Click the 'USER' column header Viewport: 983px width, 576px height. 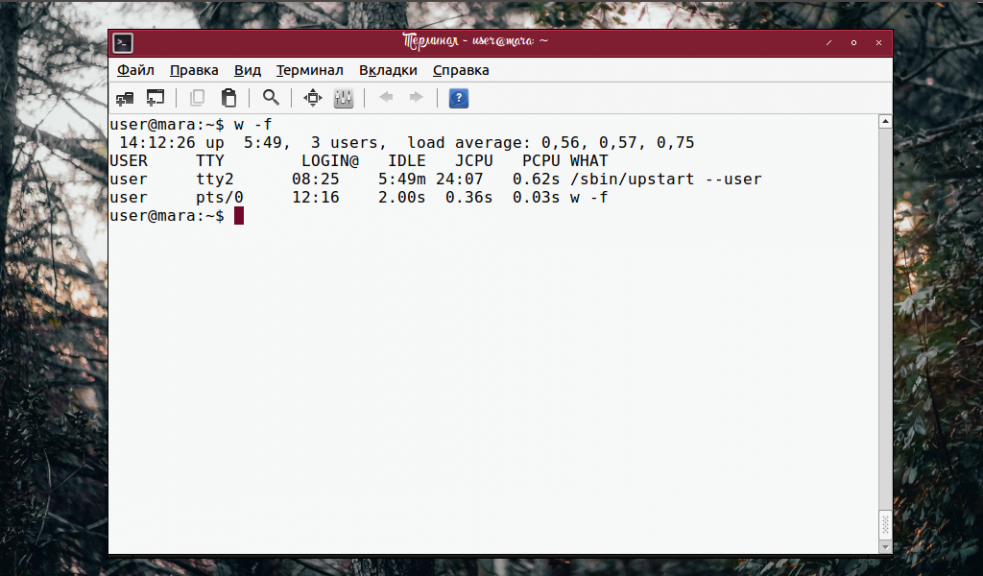pos(129,161)
